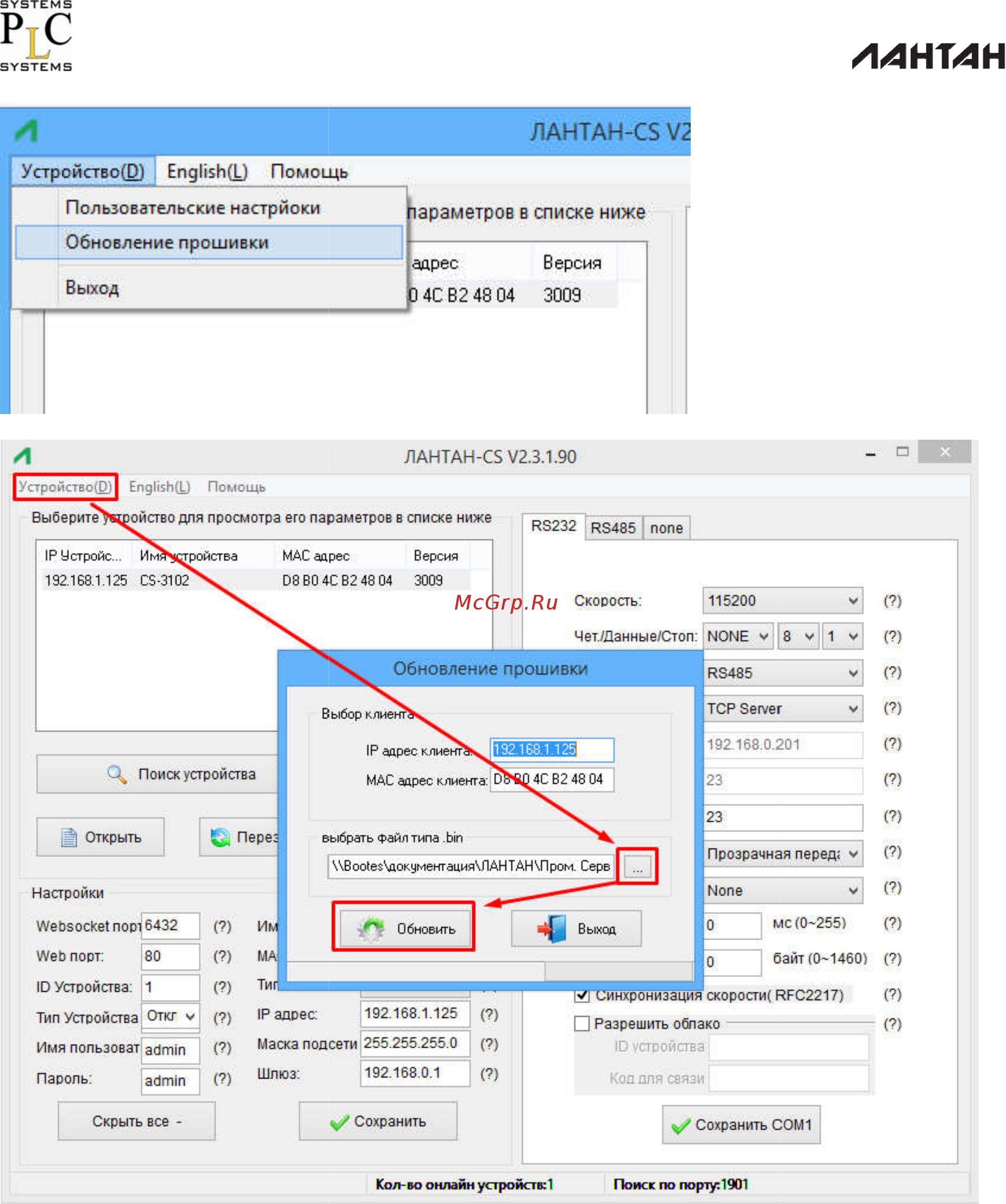Viewport: 1006px width, 1204px height.
Task: Open the None dropdown
Action: pyautogui.click(x=783, y=891)
